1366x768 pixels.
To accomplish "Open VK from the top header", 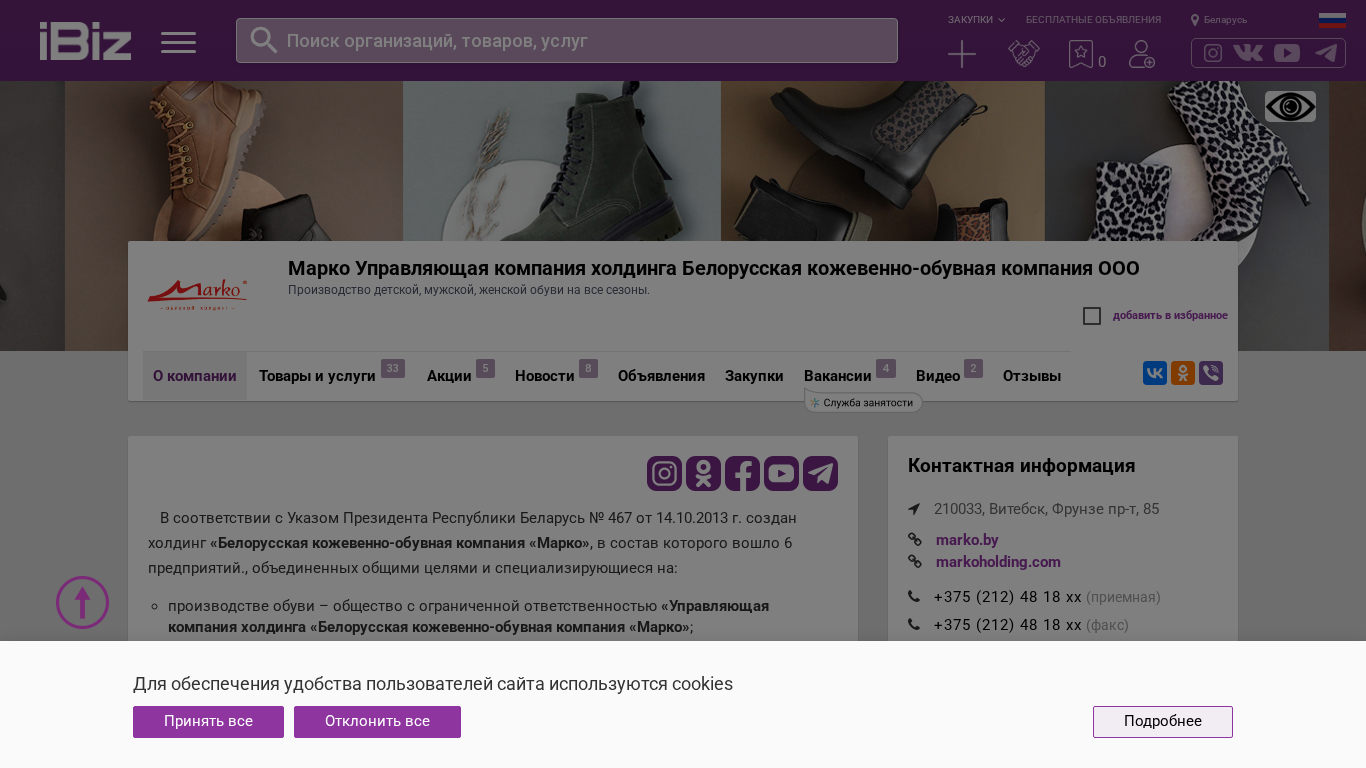I will coord(1248,53).
